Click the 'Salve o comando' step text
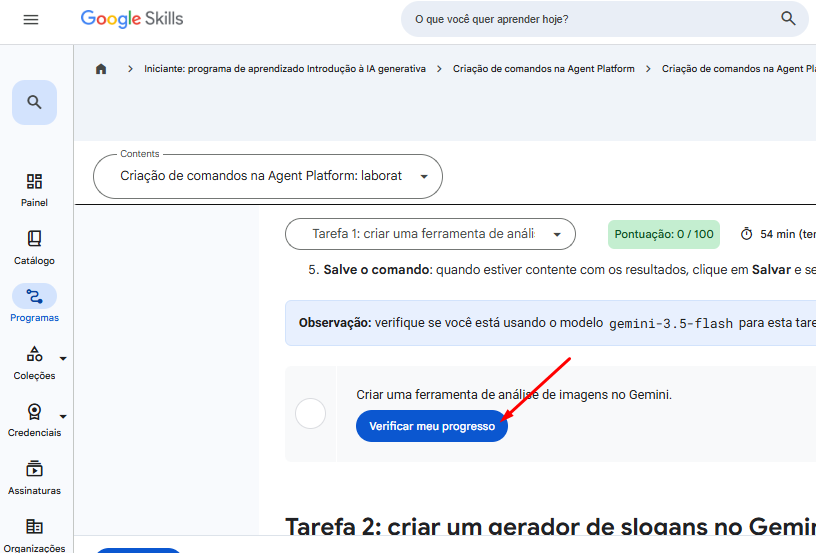This screenshot has width=816, height=553. (377, 270)
